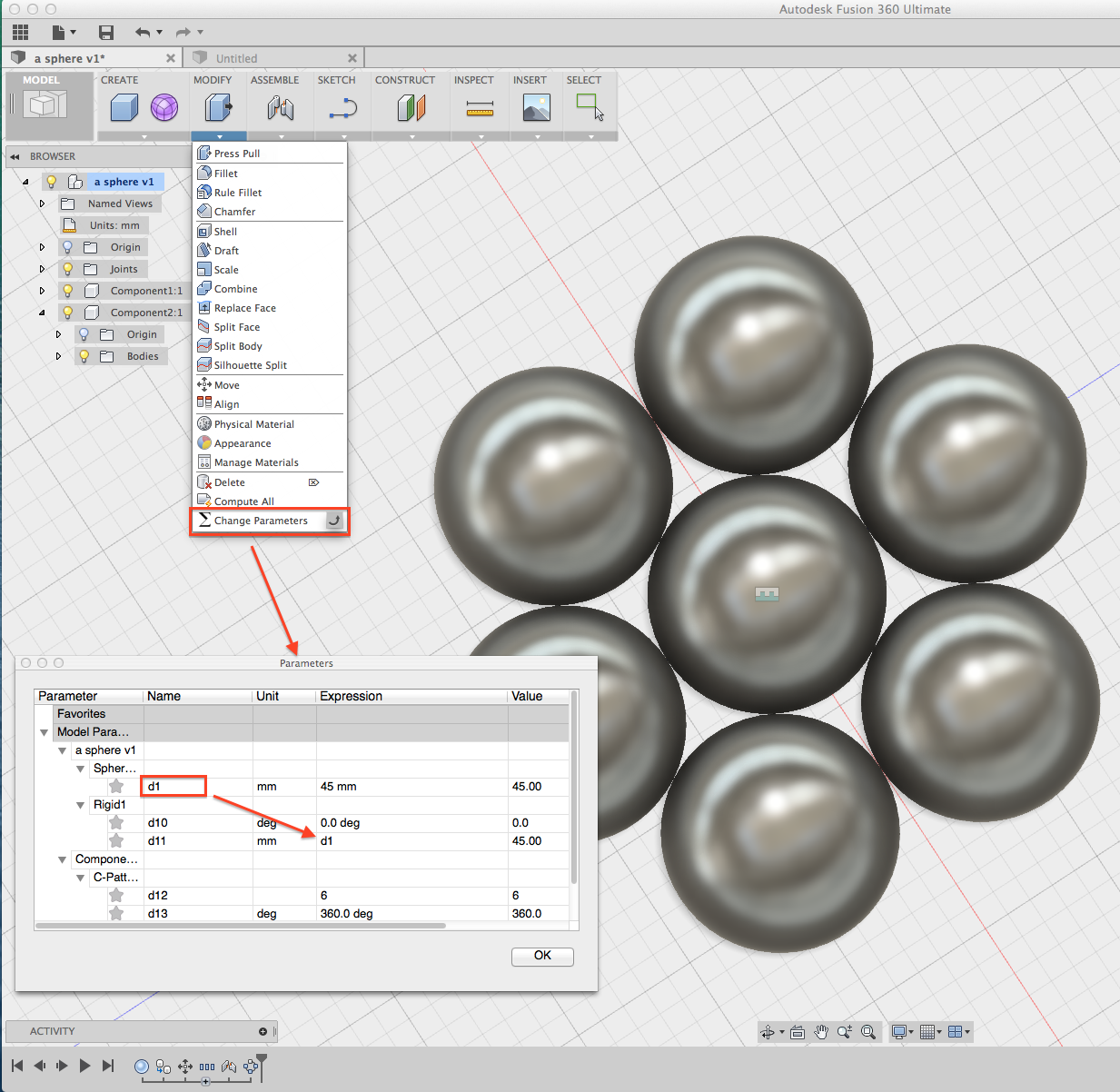Screen dimensions: 1120x1092
Task: Click the d1 parameter name field
Action: [x=173, y=786]
